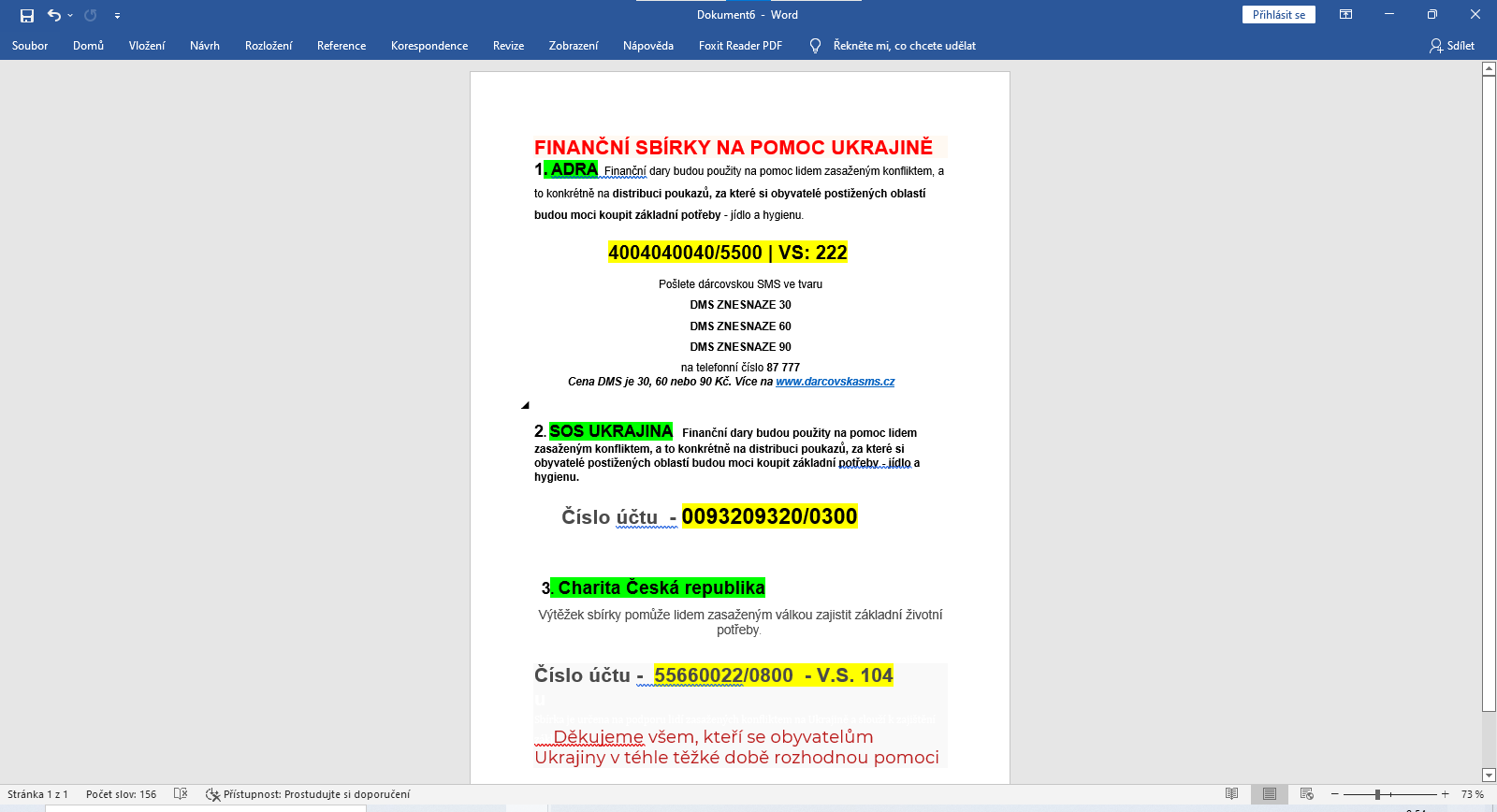Screen dimensions: 1497x812
Task: Click the vertical scrollbar up arrow
Action: (1489, 68)
